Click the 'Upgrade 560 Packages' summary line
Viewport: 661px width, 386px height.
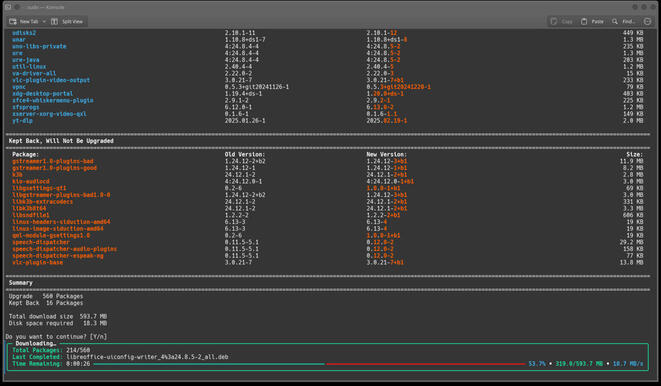[x=46, y=296]
